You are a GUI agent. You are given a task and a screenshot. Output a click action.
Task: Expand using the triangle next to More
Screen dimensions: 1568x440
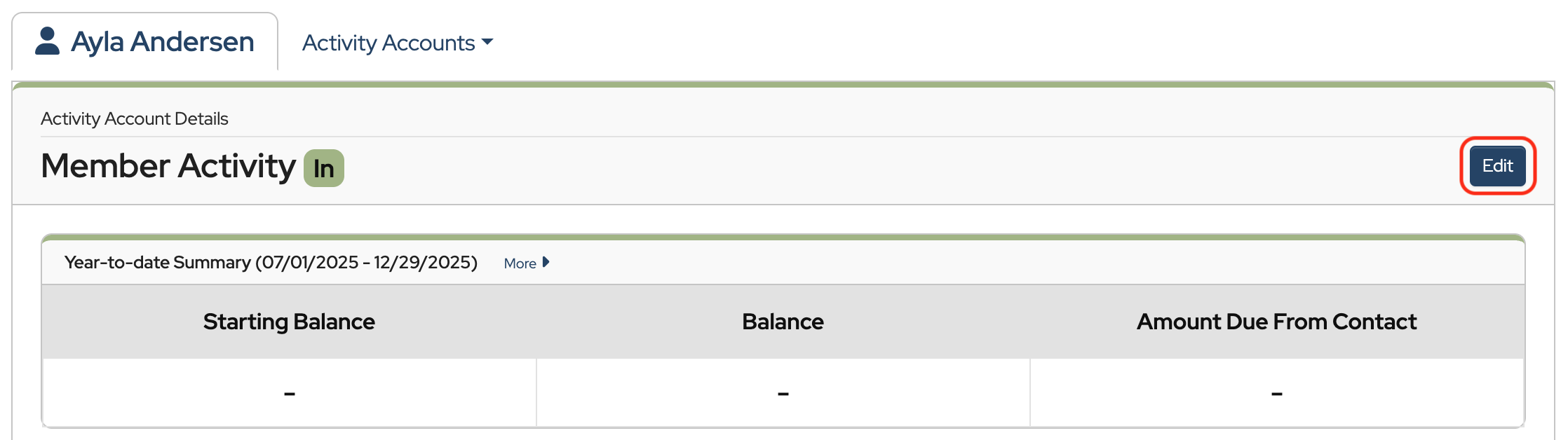[546, 262]
